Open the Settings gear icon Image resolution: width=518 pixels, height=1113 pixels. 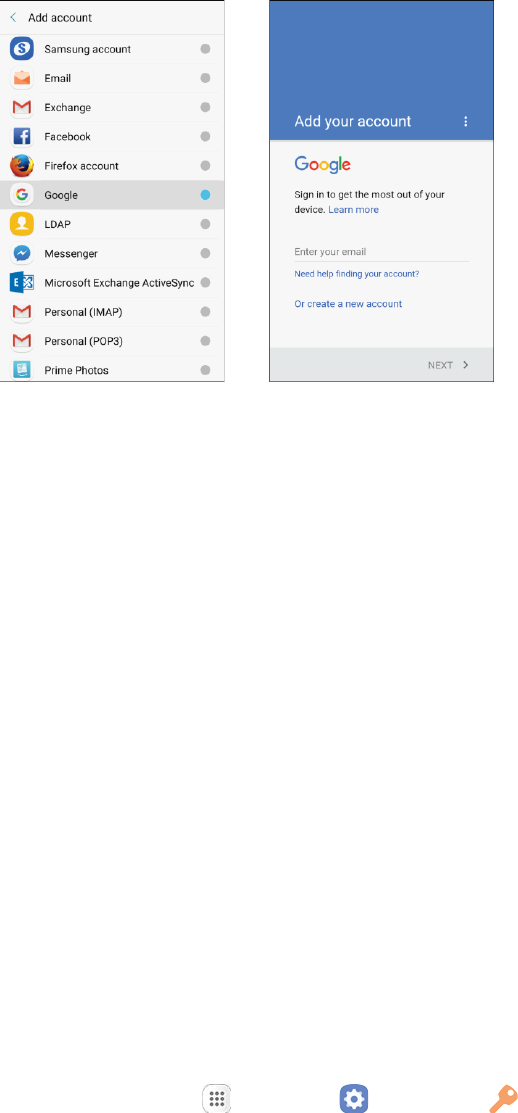point(353,1097)
